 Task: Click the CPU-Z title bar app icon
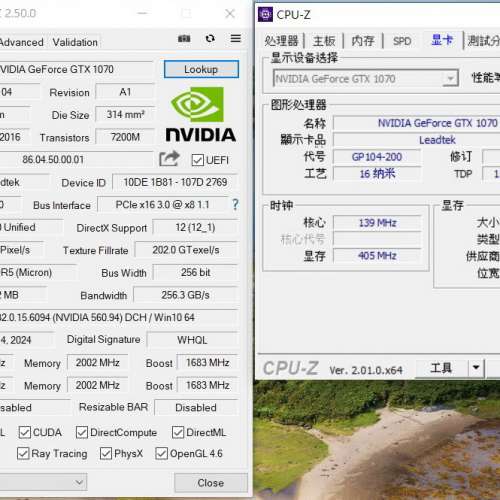coord(265,14)
